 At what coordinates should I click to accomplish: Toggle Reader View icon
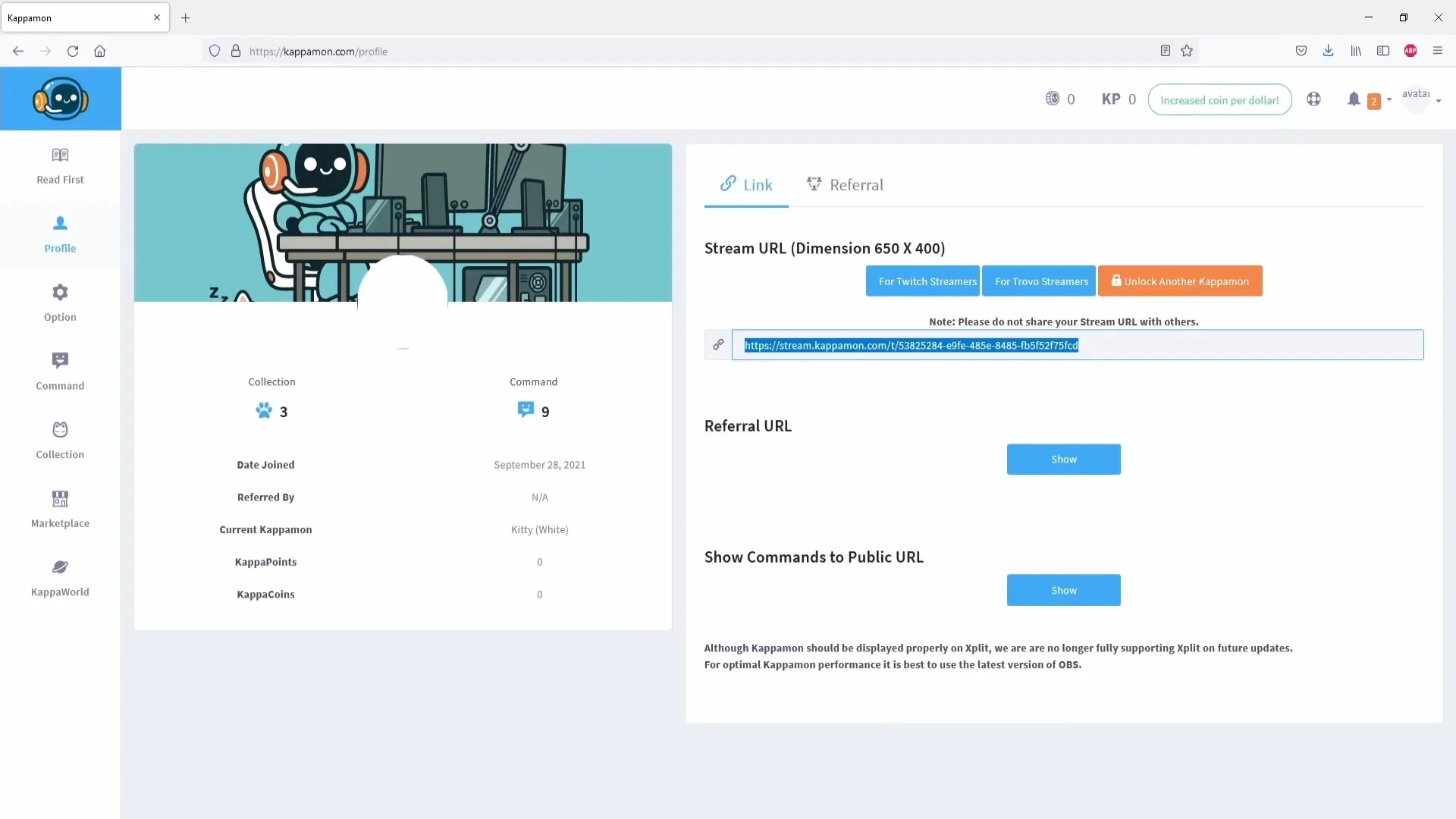click(1166, 51)
